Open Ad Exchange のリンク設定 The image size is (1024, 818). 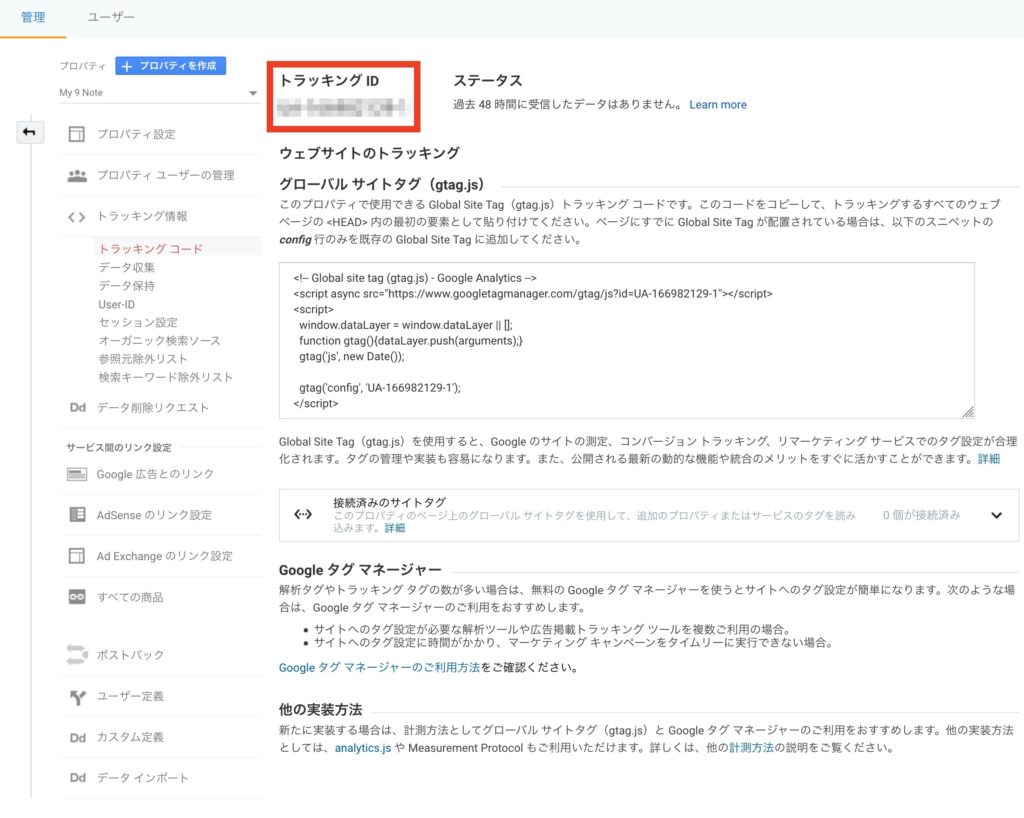[165, 556]
